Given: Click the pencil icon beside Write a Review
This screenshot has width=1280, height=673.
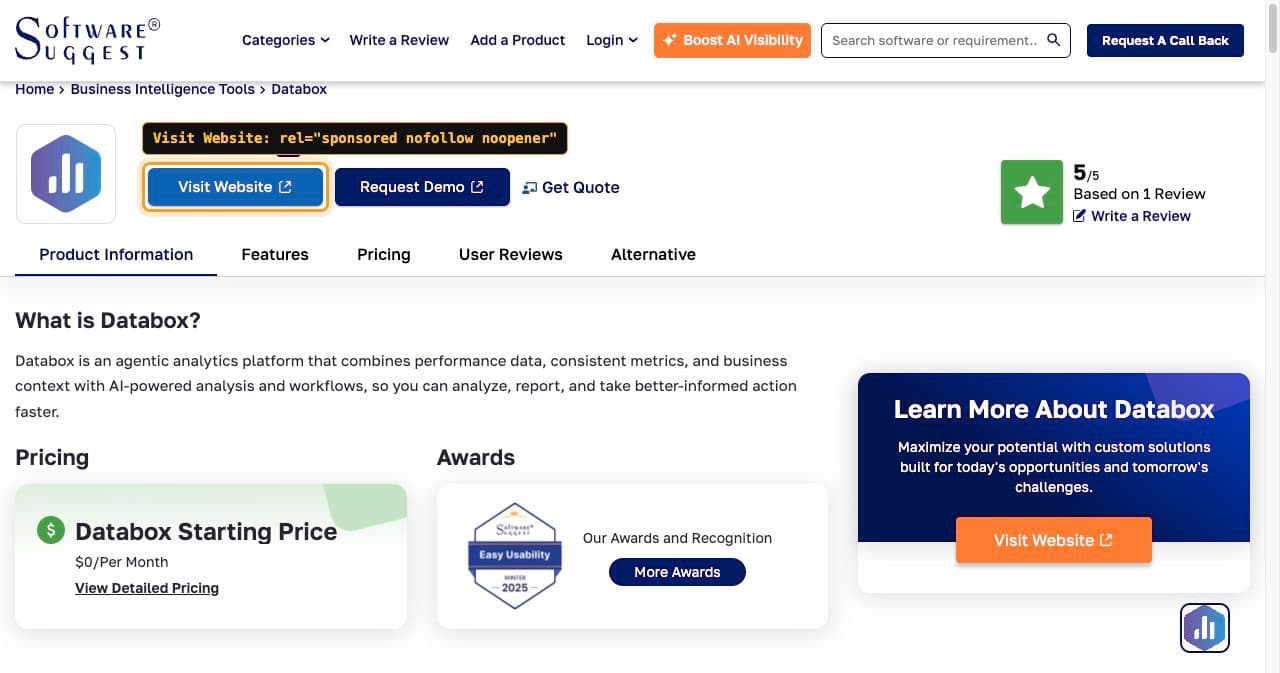Looking at the screenshot, I should (x=1079, y=216).
